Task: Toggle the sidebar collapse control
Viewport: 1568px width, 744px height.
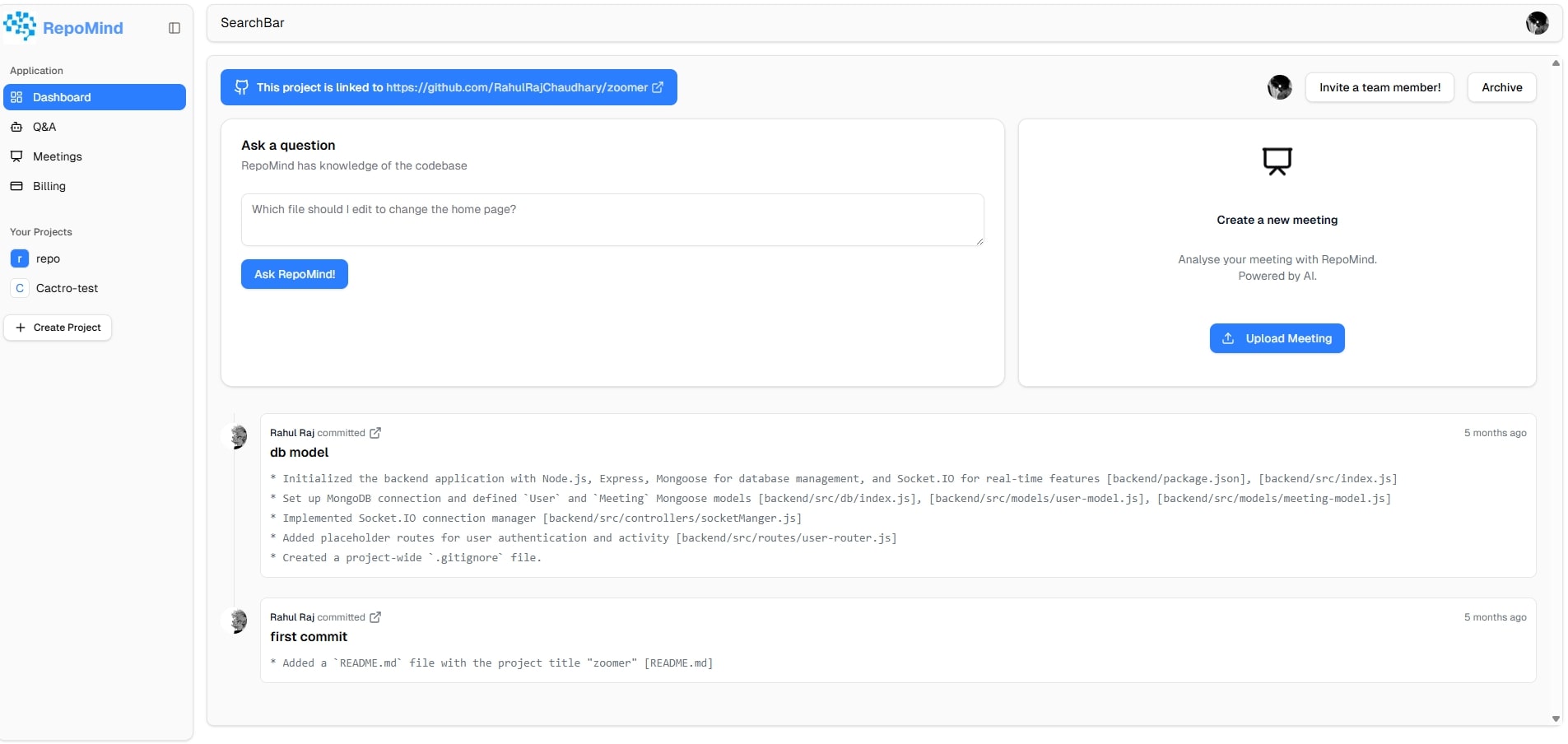Action: pyautogui.click(x=174, y=27)
